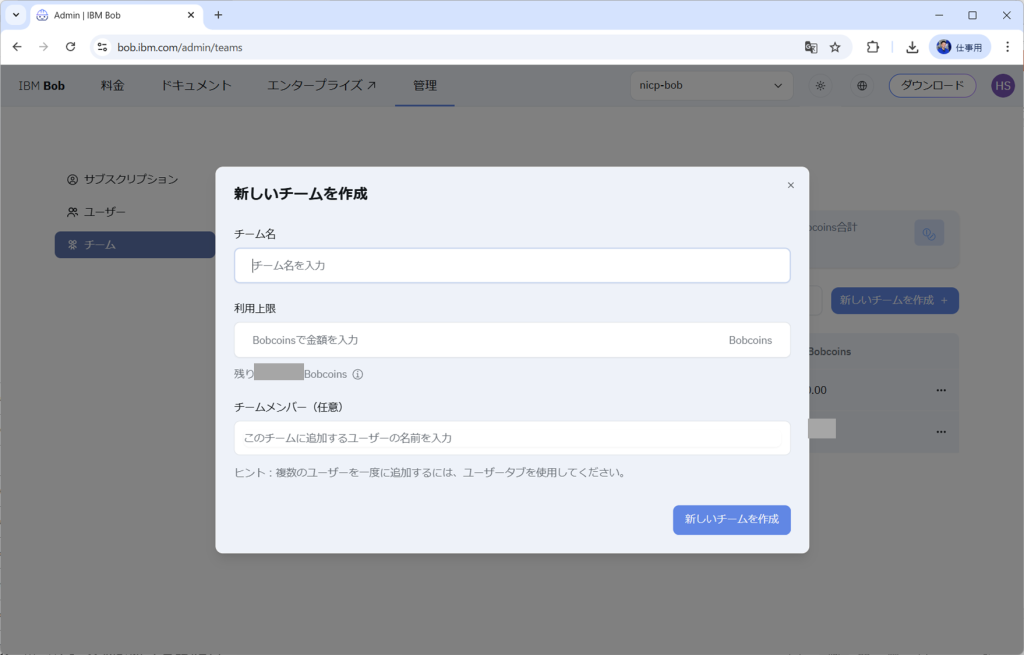Open the options menu for the bottom team row
The height and width of the screenshot is (655, 1024).
[x=941, y=432]
